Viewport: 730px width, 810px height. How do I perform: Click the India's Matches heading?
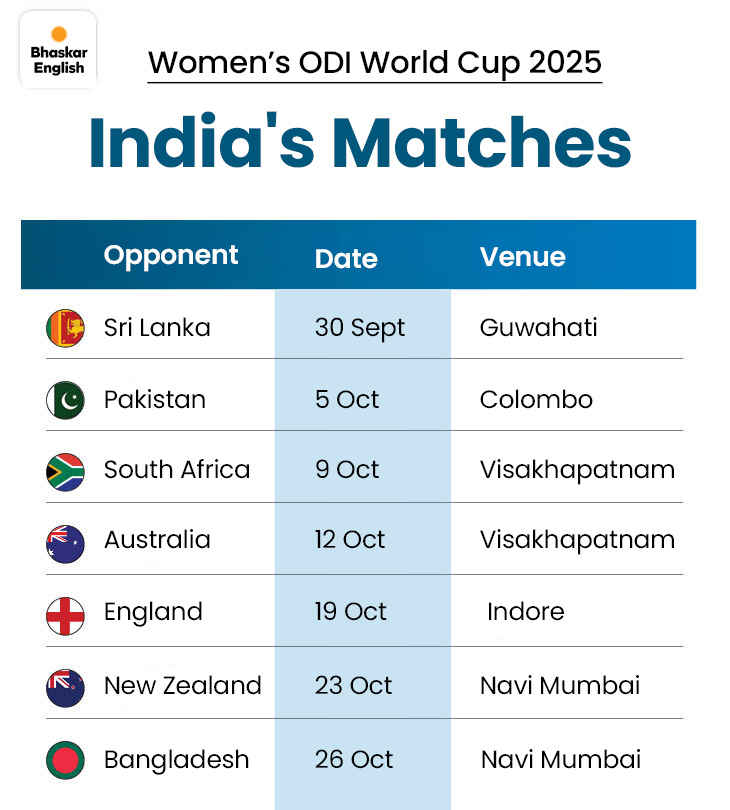360,144
